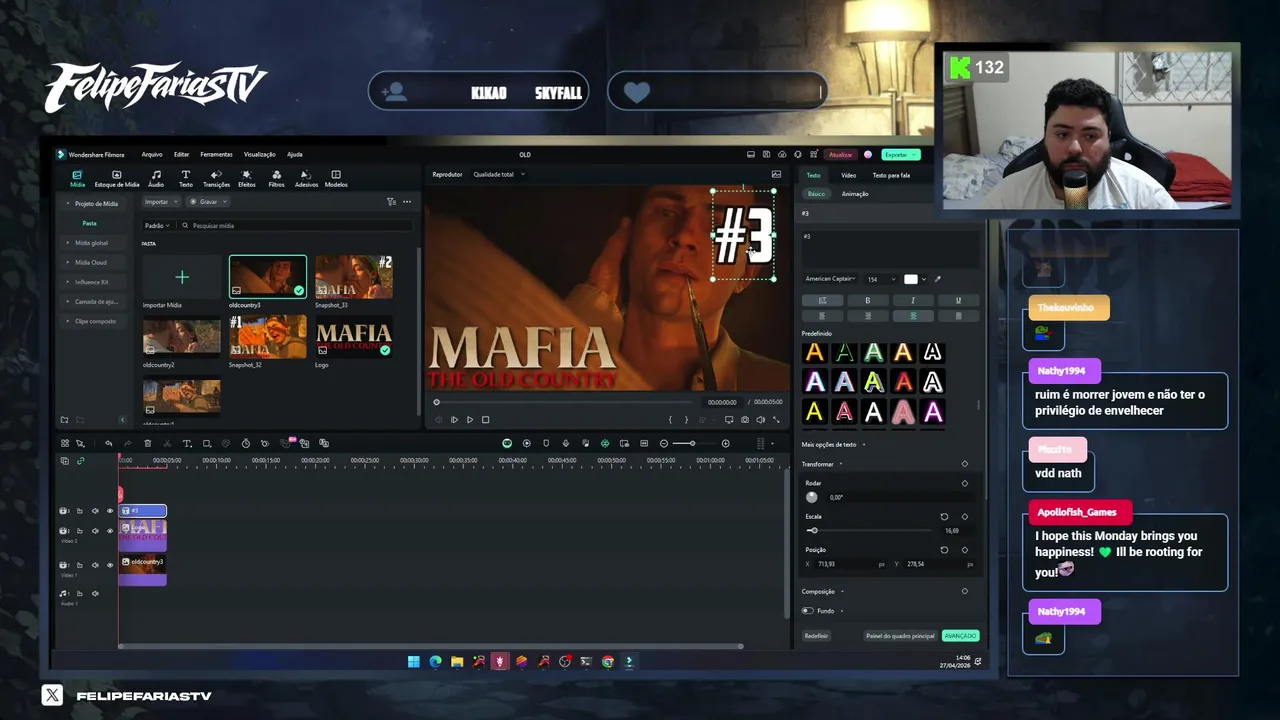The image size is (1280, 720).
Task: Click the delete trash icon in timeline toolbar
Action: [147, 443]
